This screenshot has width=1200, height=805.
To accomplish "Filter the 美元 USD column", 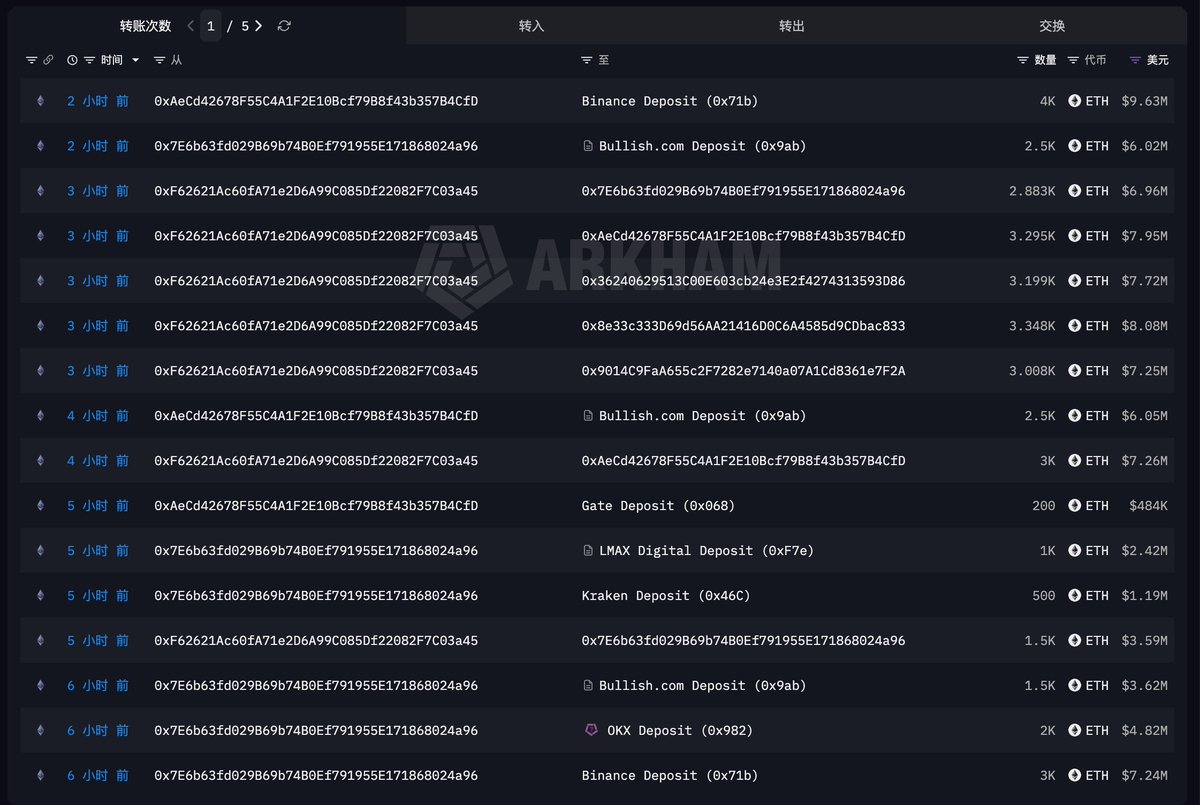I will click(1135, 60).
